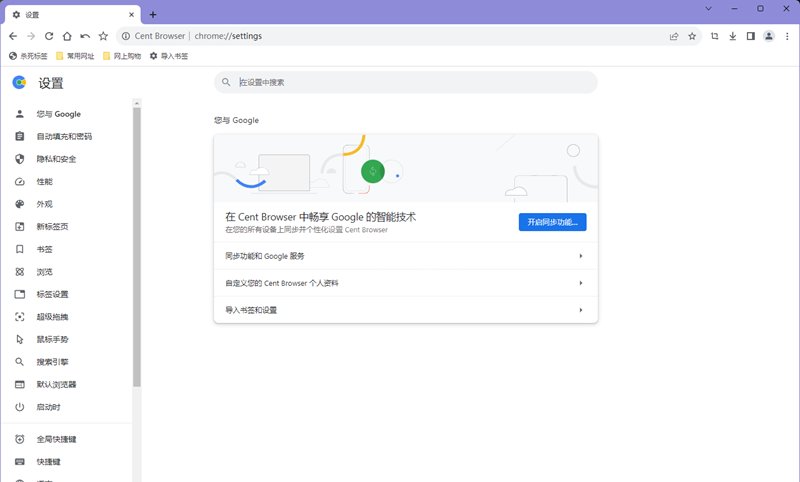Open the 网上购物 bookmarks folder
Screen dimensions: 800x482
coord(122,56)
